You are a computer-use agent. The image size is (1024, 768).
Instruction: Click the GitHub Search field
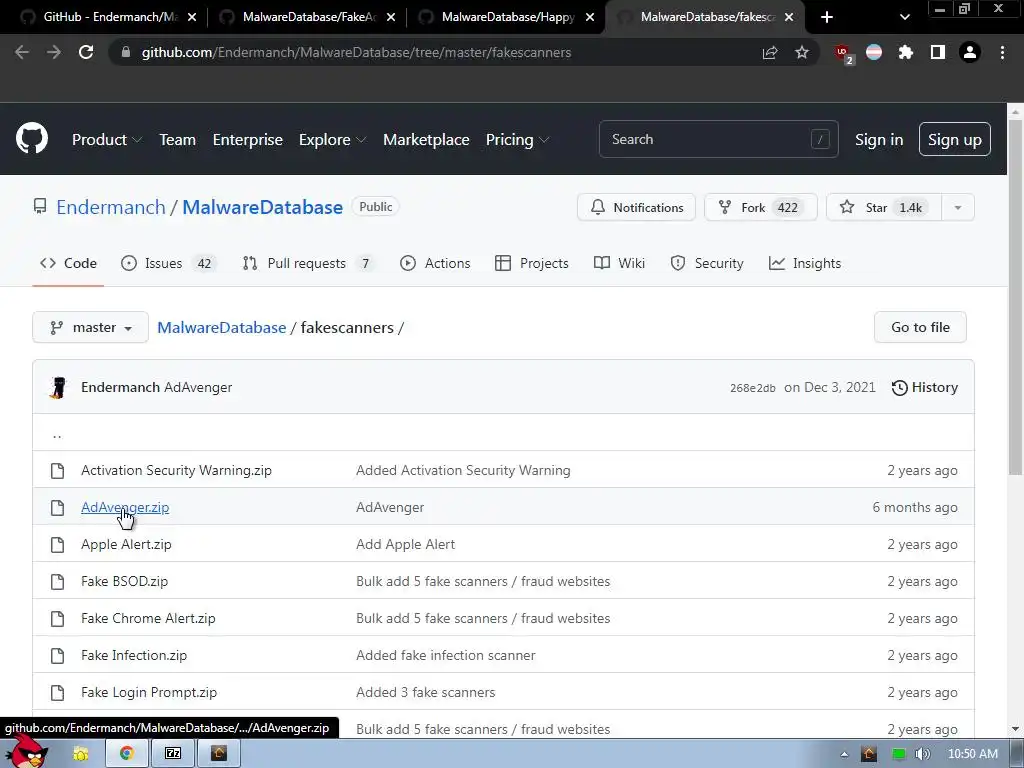718,139
